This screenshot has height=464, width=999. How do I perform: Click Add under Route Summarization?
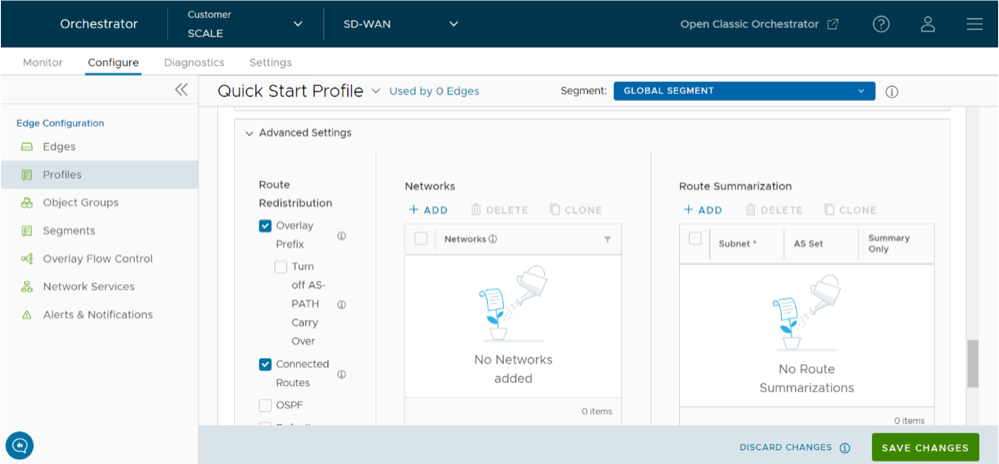702,210
